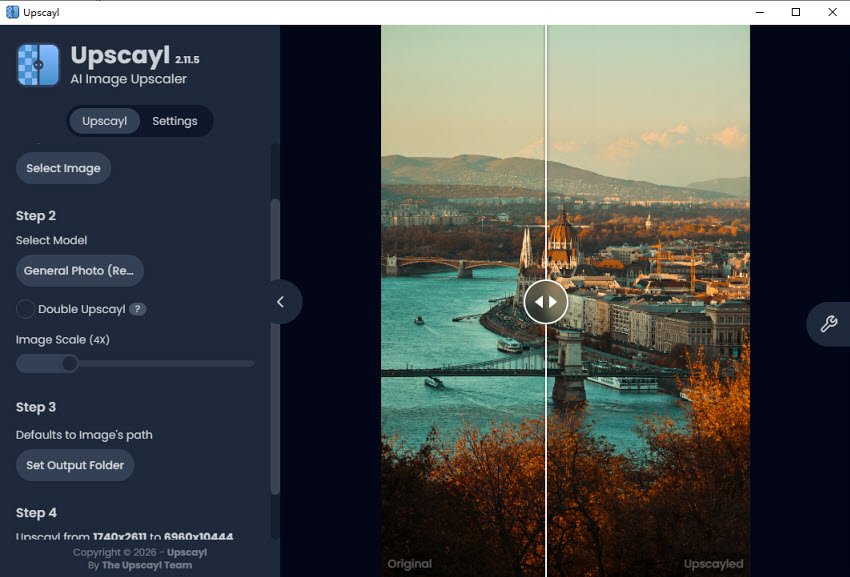This screenshot has width=850, height=577.
Task: Collapse the sidebar using the left chevron
Action: tap(282, 301)
